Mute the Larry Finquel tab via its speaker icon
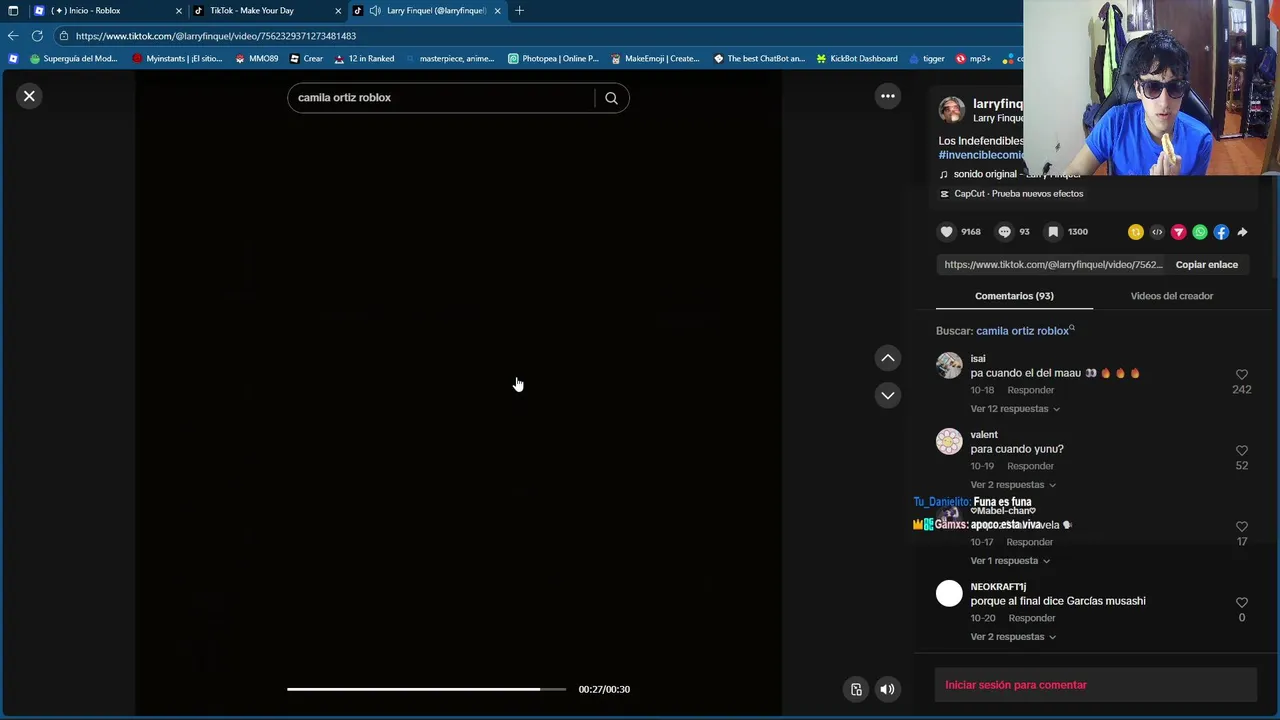This screenshot has height=720, width=1280. click(x=375, y=11)
